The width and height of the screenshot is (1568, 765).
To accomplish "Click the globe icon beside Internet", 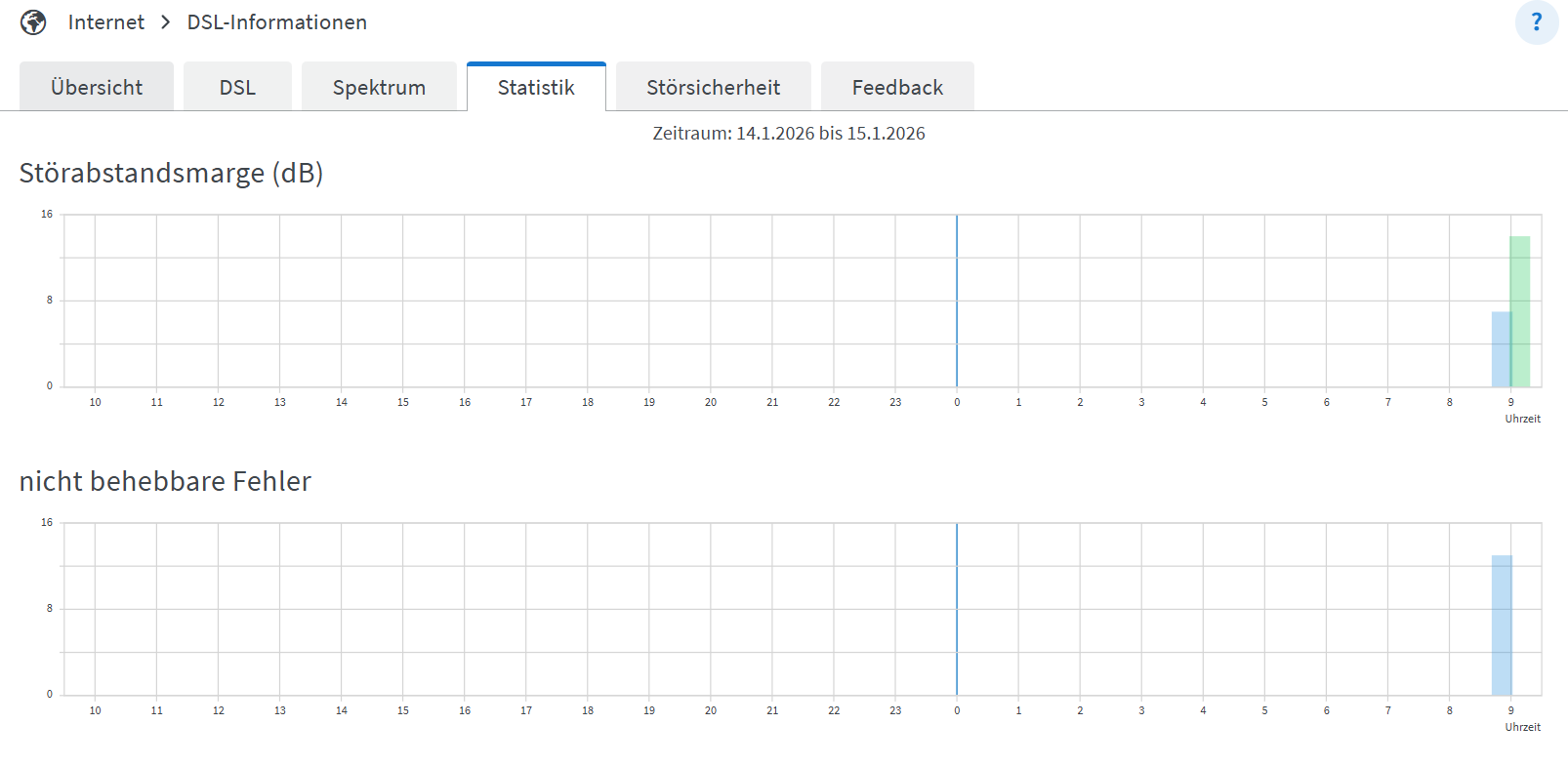I will coord(33,22).
